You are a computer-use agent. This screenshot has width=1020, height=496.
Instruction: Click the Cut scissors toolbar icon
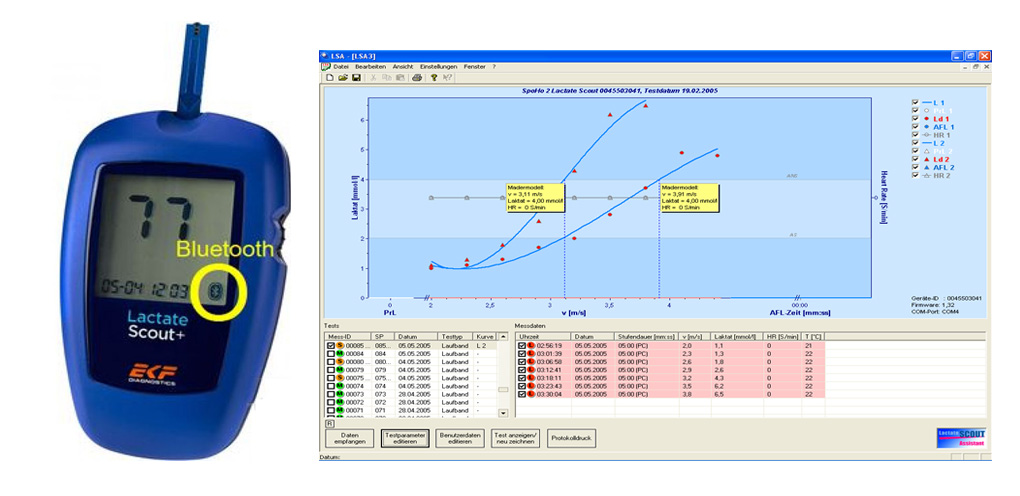373,77
